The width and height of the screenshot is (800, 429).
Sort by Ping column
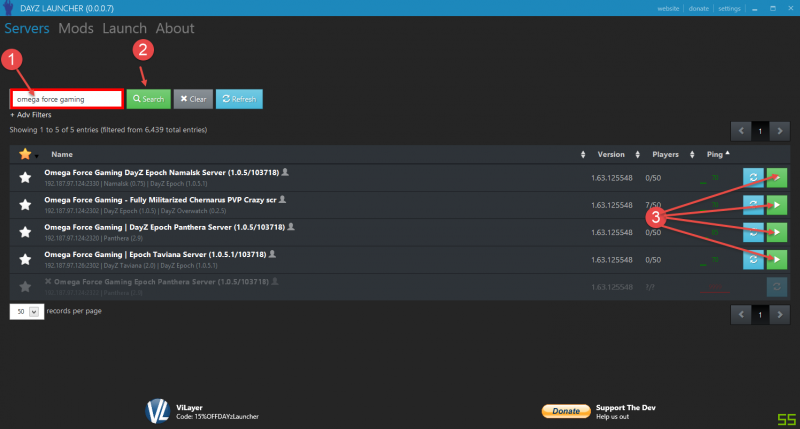click(715, 154)
